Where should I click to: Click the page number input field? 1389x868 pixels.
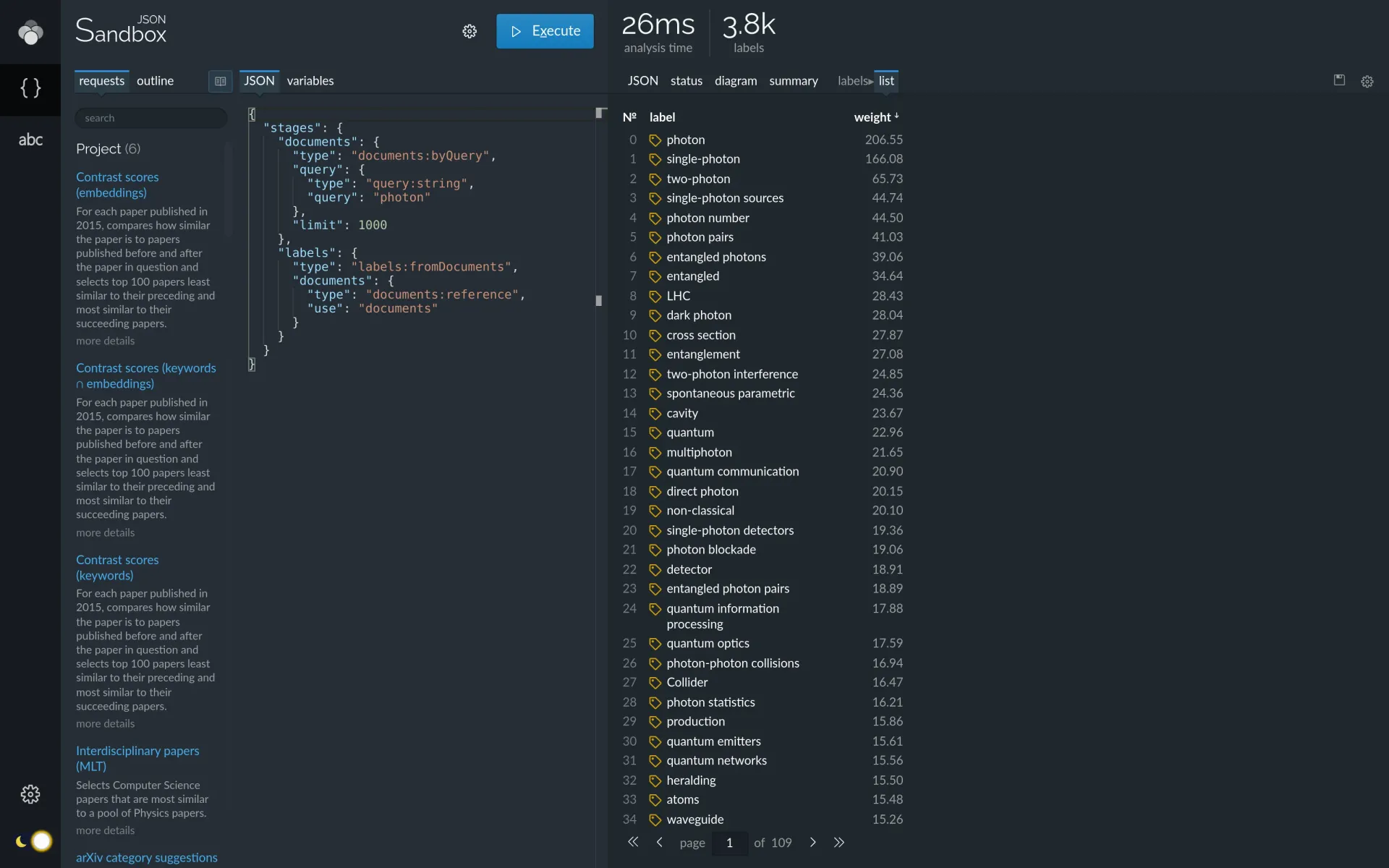pyautogui.click(x=729, y=843)
